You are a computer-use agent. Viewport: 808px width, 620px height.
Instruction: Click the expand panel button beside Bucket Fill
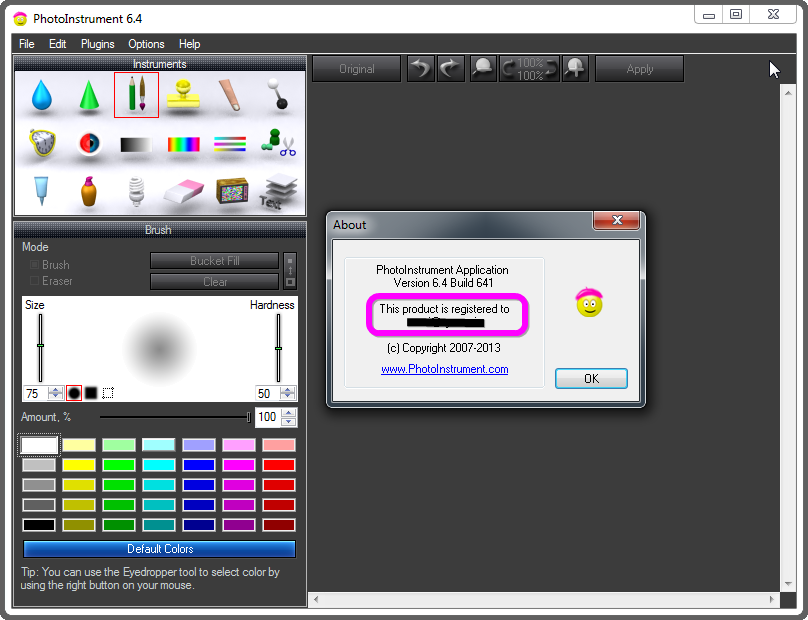tap(290, 271)
